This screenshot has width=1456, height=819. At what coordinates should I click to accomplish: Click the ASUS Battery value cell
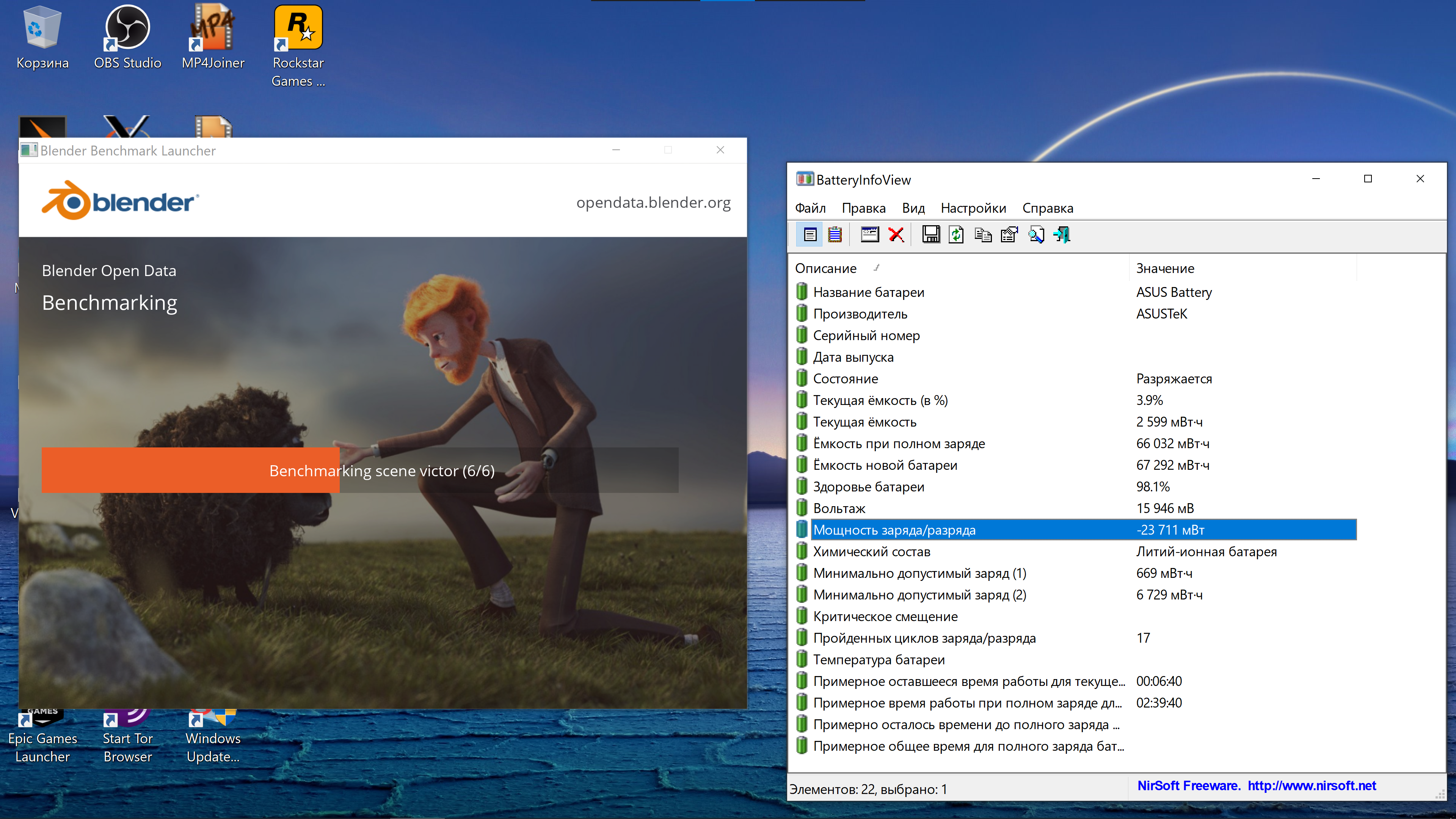1174,292
